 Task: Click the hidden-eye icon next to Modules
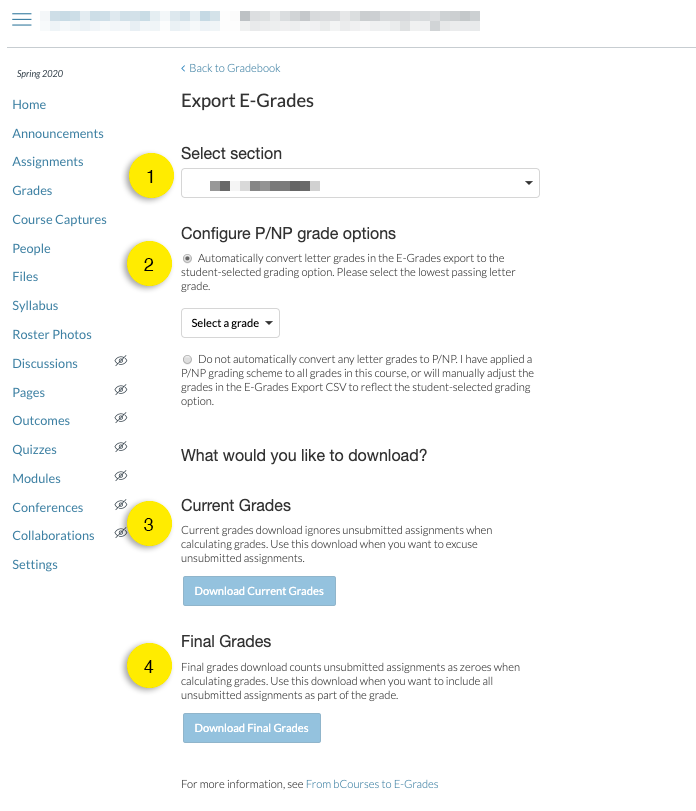tap(121, 477)
